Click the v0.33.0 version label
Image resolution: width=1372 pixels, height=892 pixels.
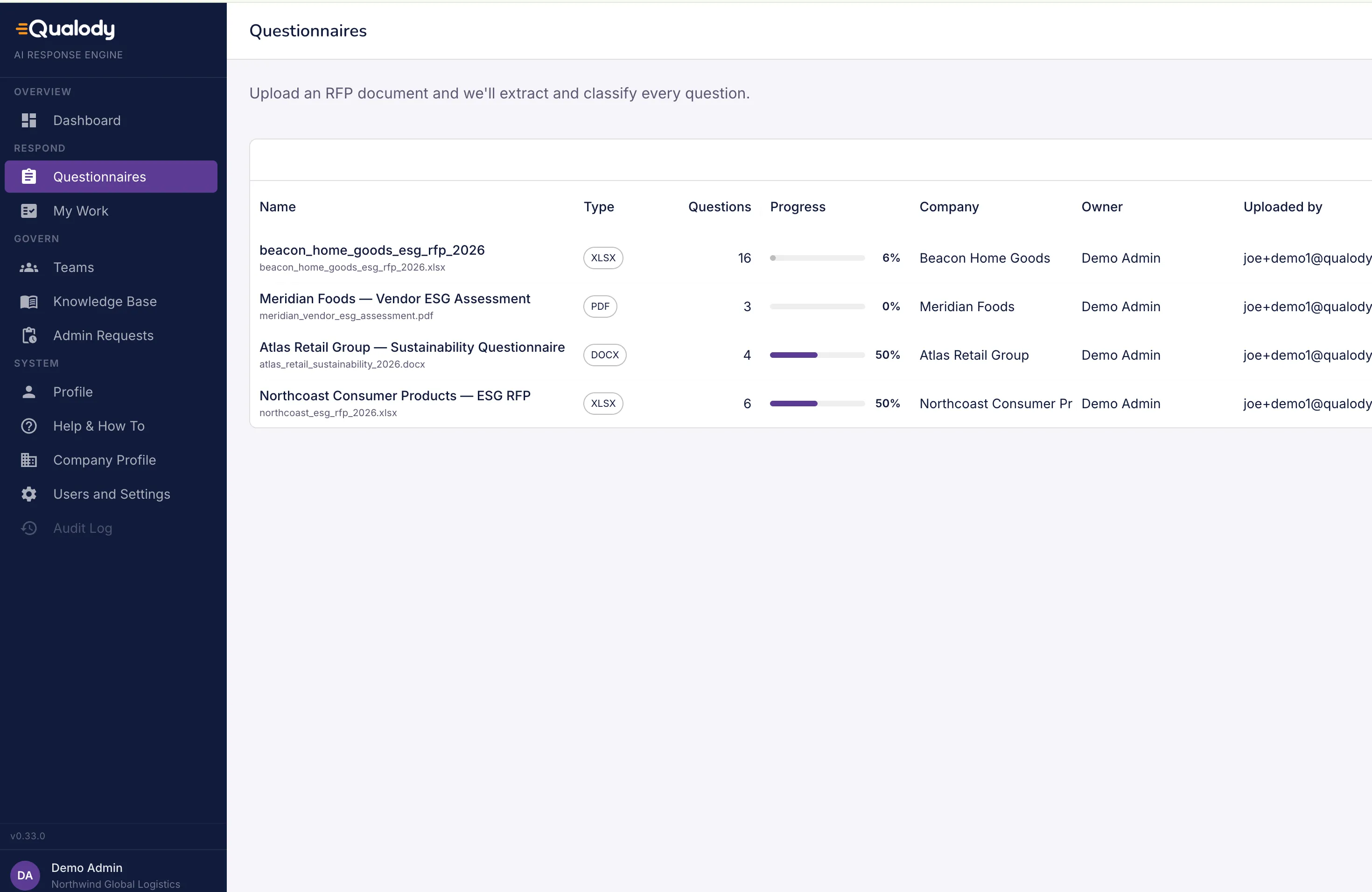point(28,836)
